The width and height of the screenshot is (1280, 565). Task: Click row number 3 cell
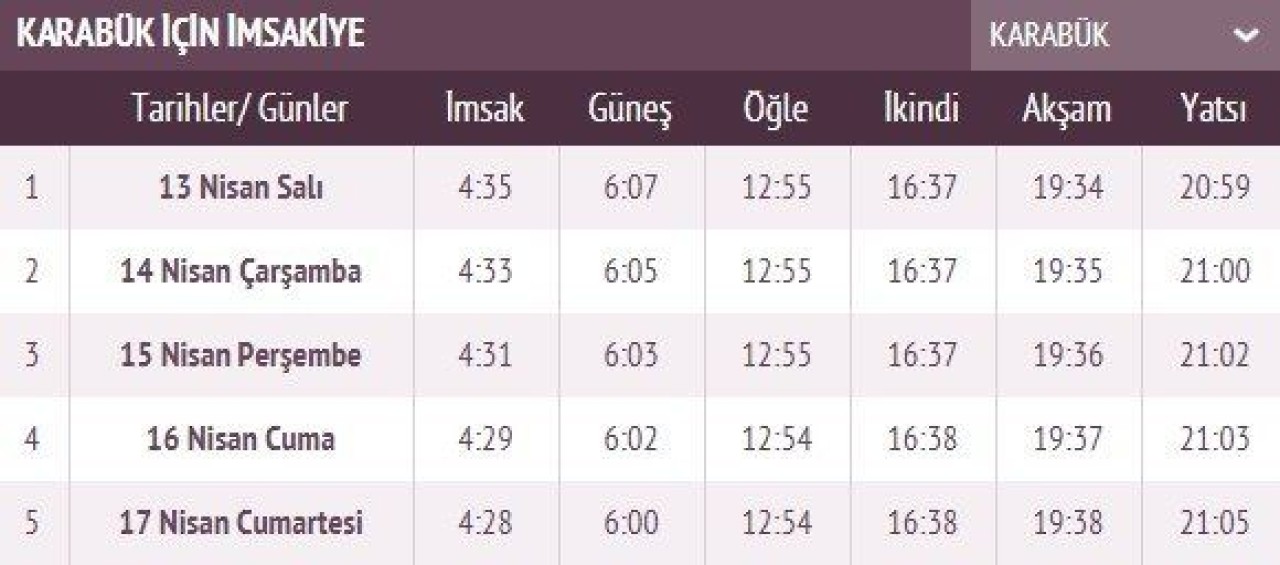coord(33,356)
